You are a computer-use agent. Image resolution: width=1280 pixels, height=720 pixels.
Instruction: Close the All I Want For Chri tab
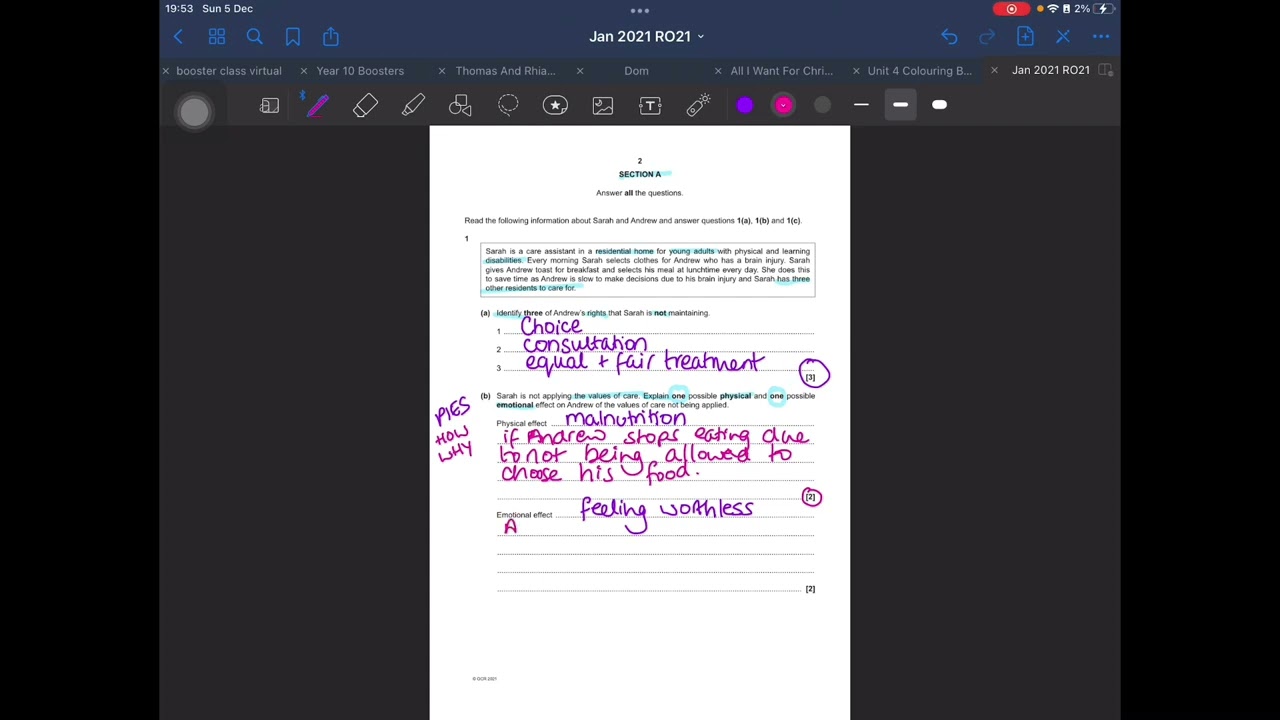718,71
